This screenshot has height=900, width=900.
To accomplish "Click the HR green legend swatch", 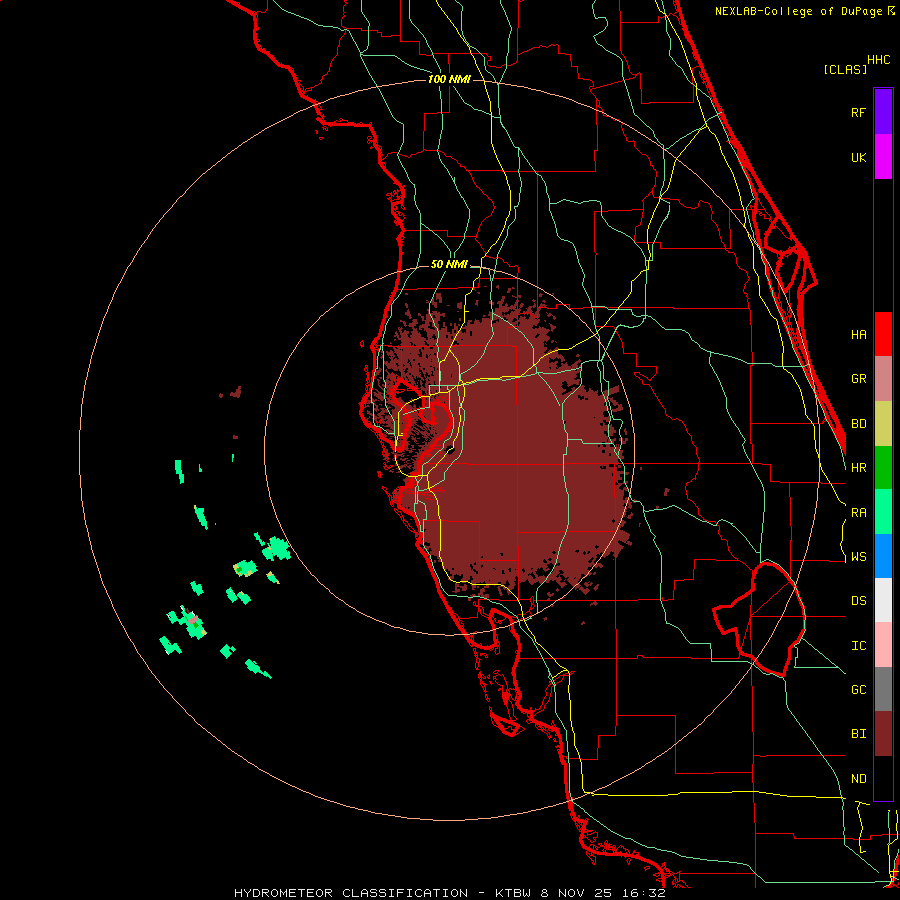I will (x=883, y=468).
